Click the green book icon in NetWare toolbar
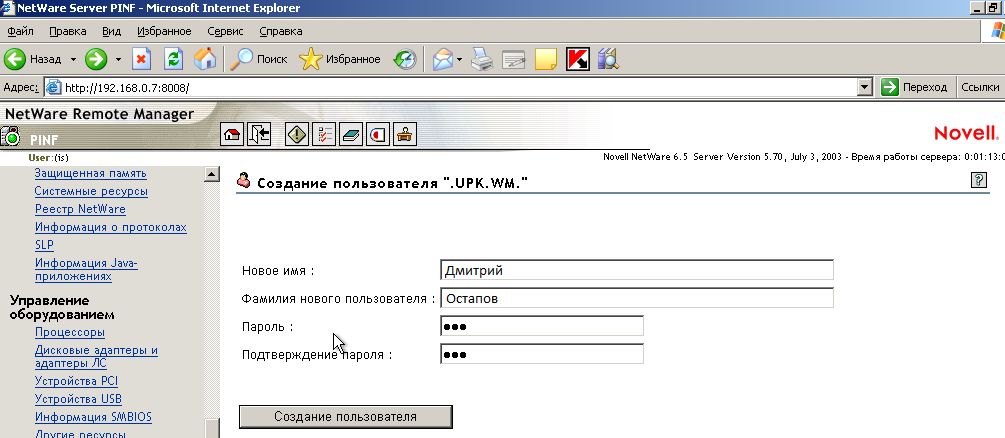 [351, 134]
